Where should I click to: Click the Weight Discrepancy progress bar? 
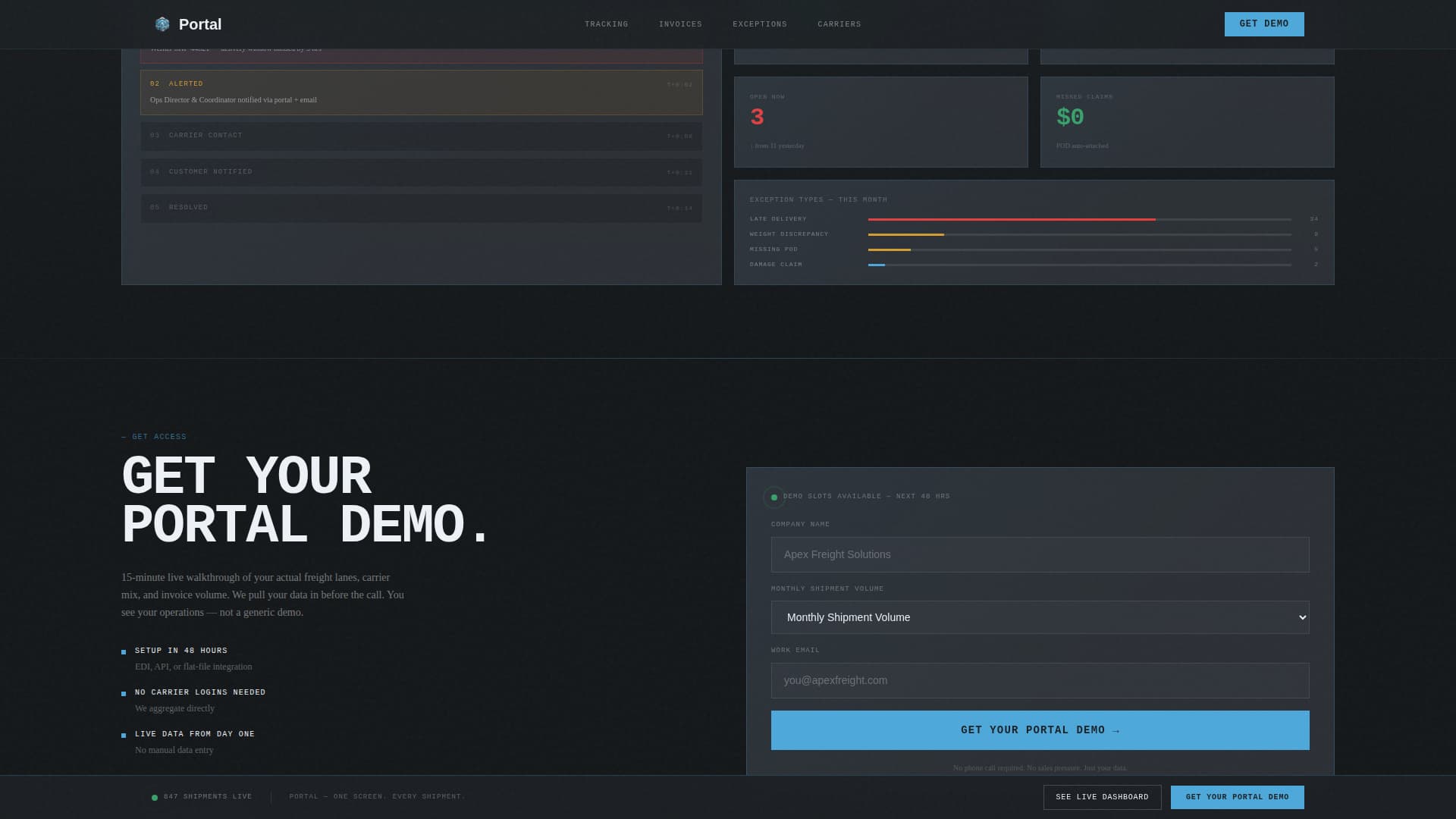(1080, 234)
